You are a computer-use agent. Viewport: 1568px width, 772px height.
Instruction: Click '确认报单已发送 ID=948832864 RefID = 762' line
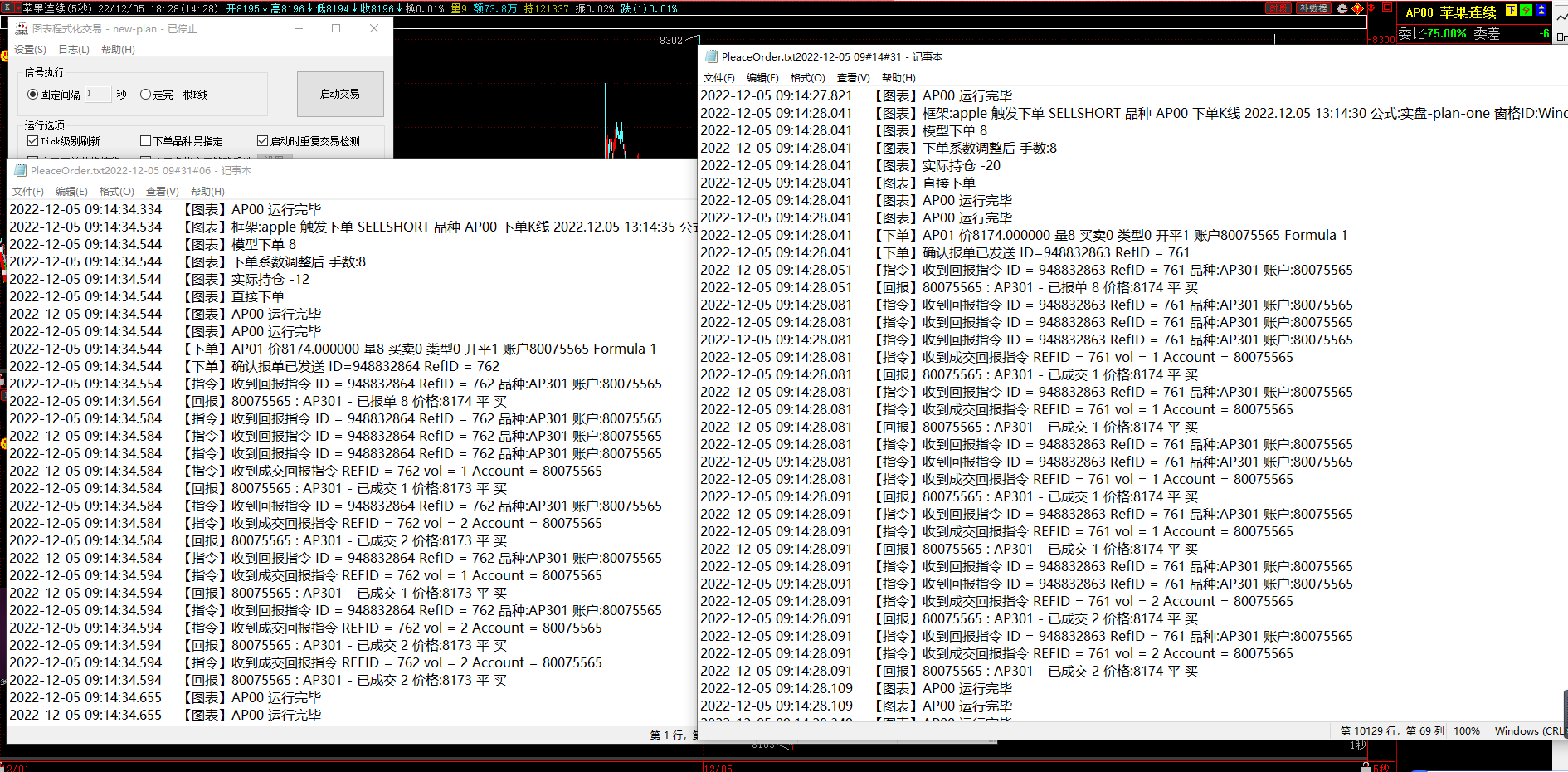tap(365, 366)
